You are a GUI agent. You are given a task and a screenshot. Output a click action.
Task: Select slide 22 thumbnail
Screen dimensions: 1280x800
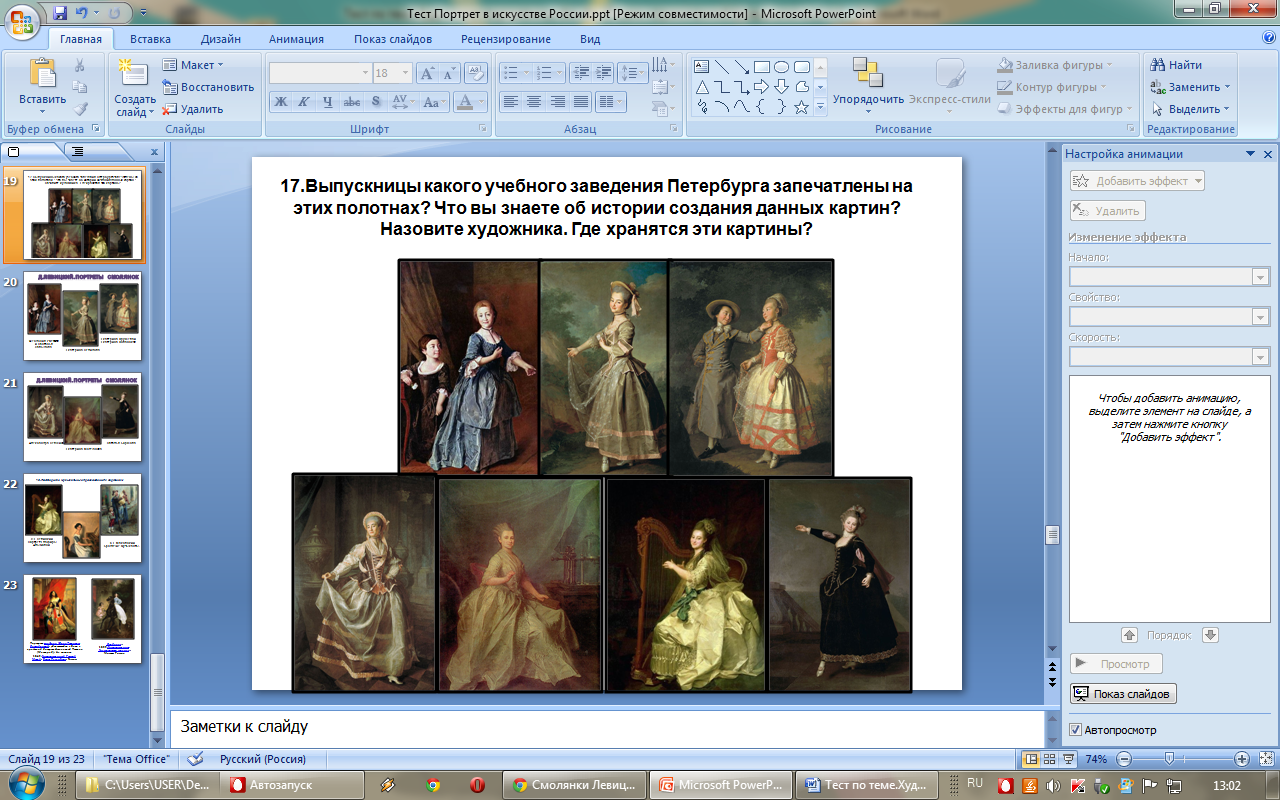click(x=83, y=517)
